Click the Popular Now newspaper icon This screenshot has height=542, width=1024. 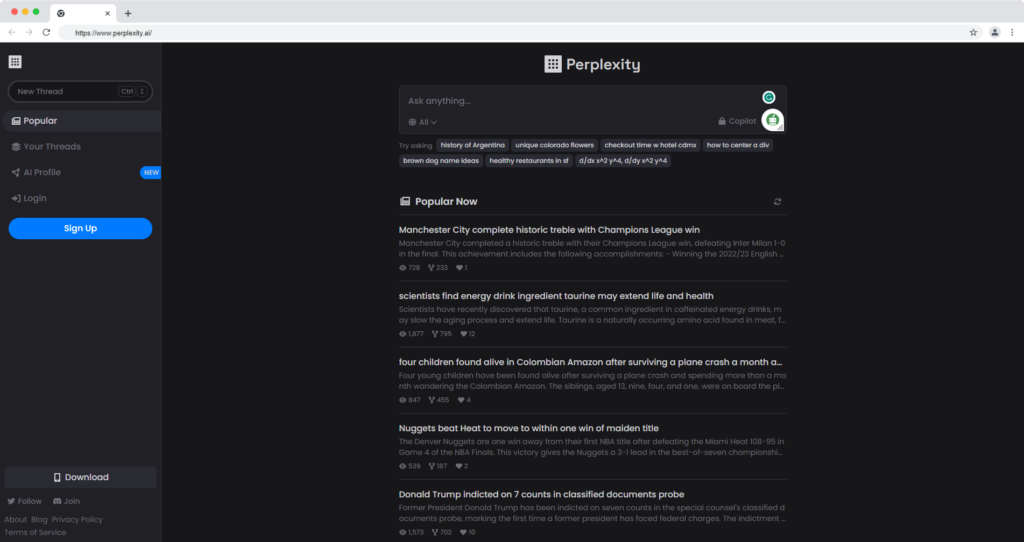pyautogui.click(x=405, y=201)
